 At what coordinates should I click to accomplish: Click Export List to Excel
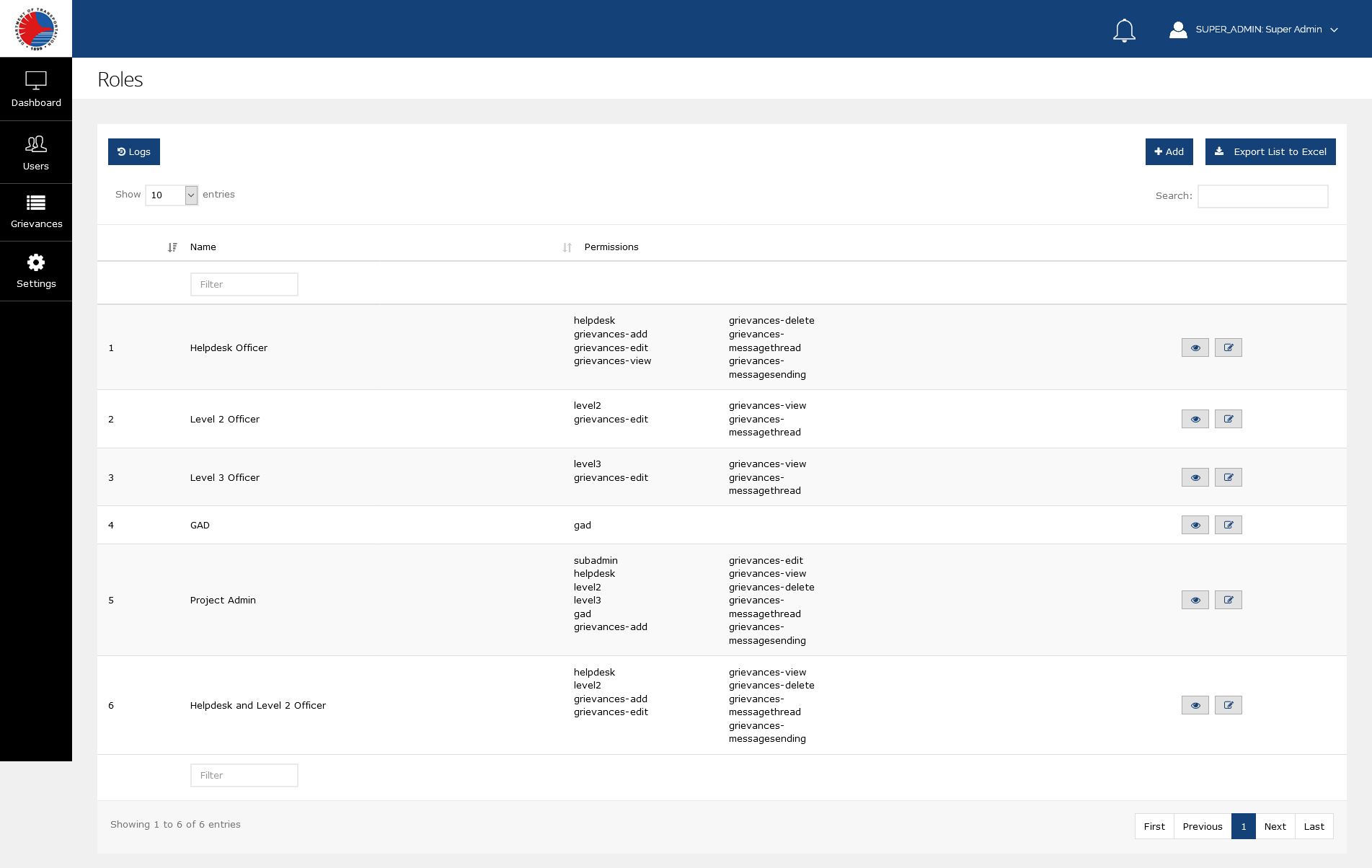click(x=1270, y=151)
